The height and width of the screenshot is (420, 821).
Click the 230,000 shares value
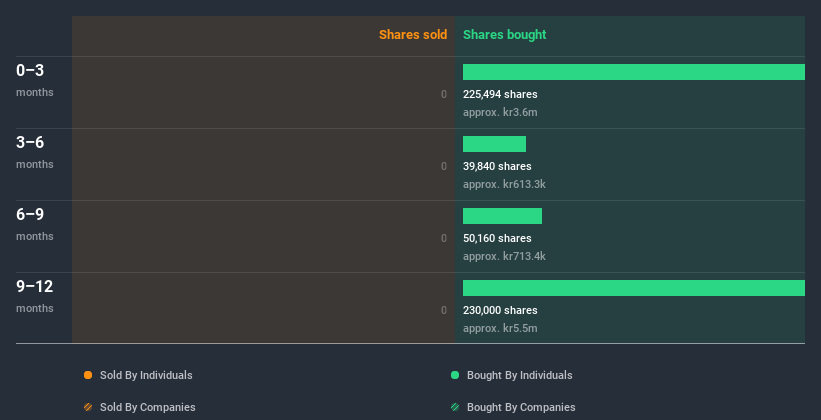coord(500,311)
